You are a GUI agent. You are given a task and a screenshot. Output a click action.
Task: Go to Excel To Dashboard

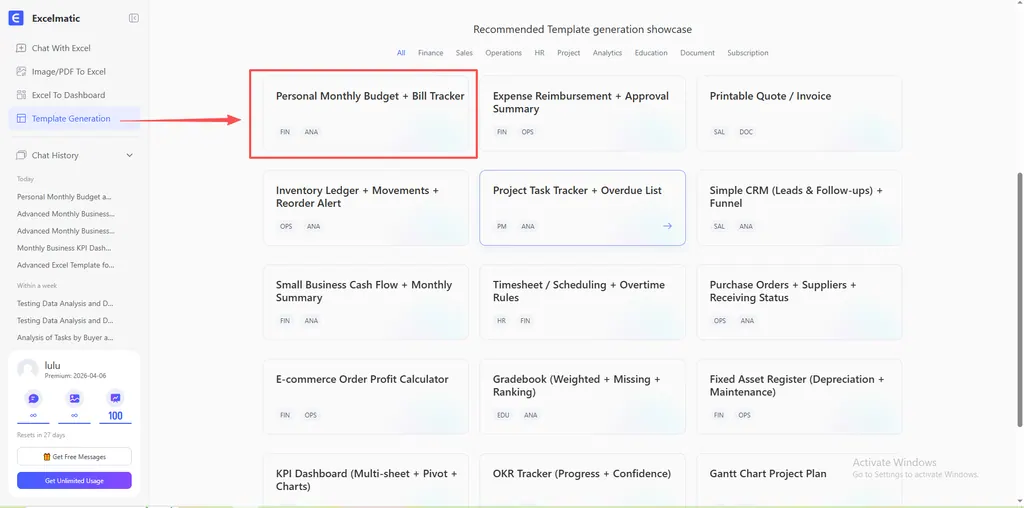point(68,95)
